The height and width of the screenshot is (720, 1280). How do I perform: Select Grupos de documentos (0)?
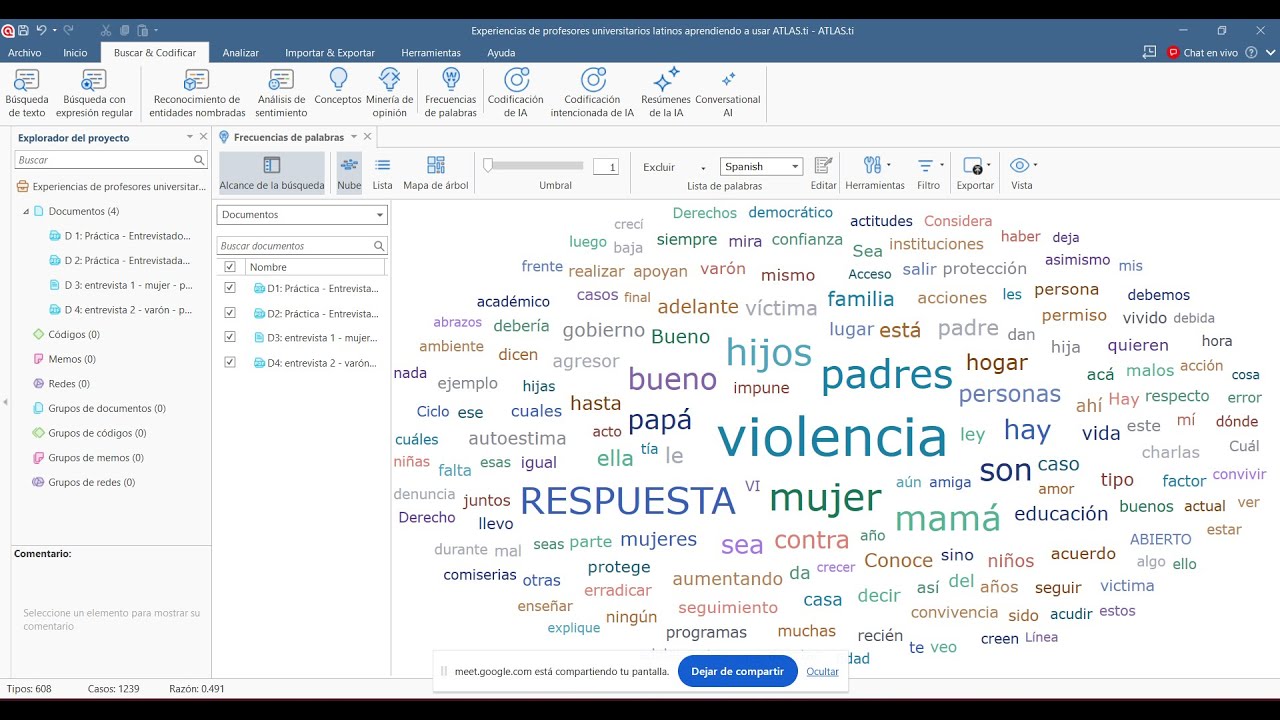pyautogui.click(x=99, y=408)
